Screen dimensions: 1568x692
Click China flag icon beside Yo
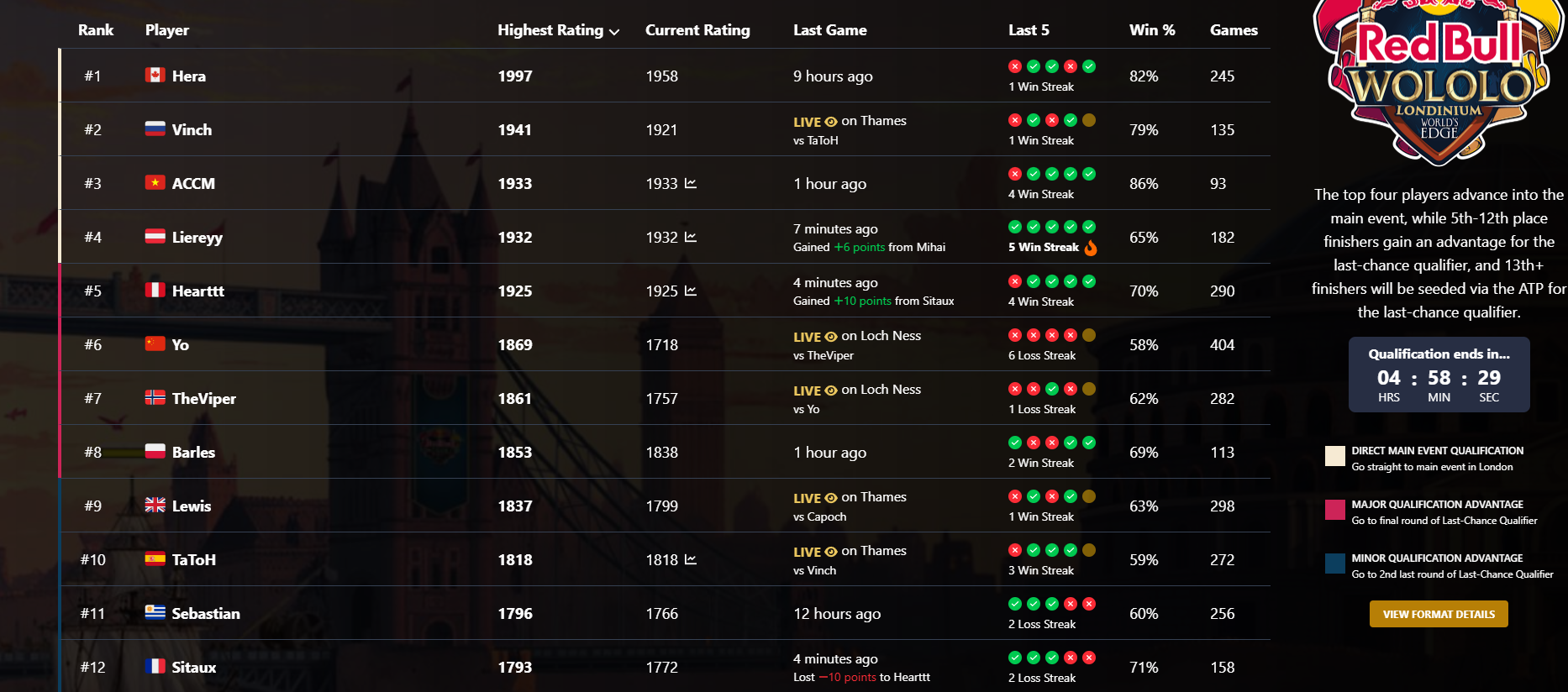[x=155, y=343]
